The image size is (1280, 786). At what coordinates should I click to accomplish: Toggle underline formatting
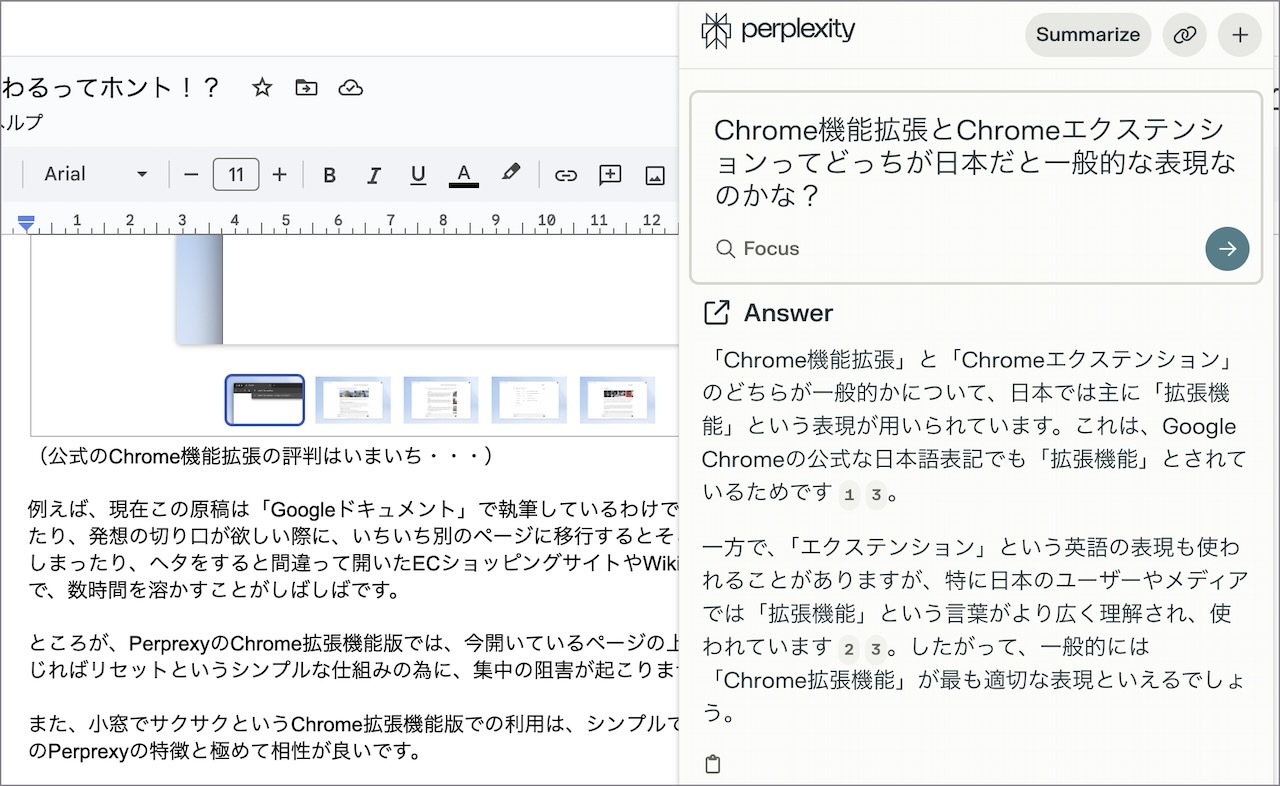click(418, 176)
